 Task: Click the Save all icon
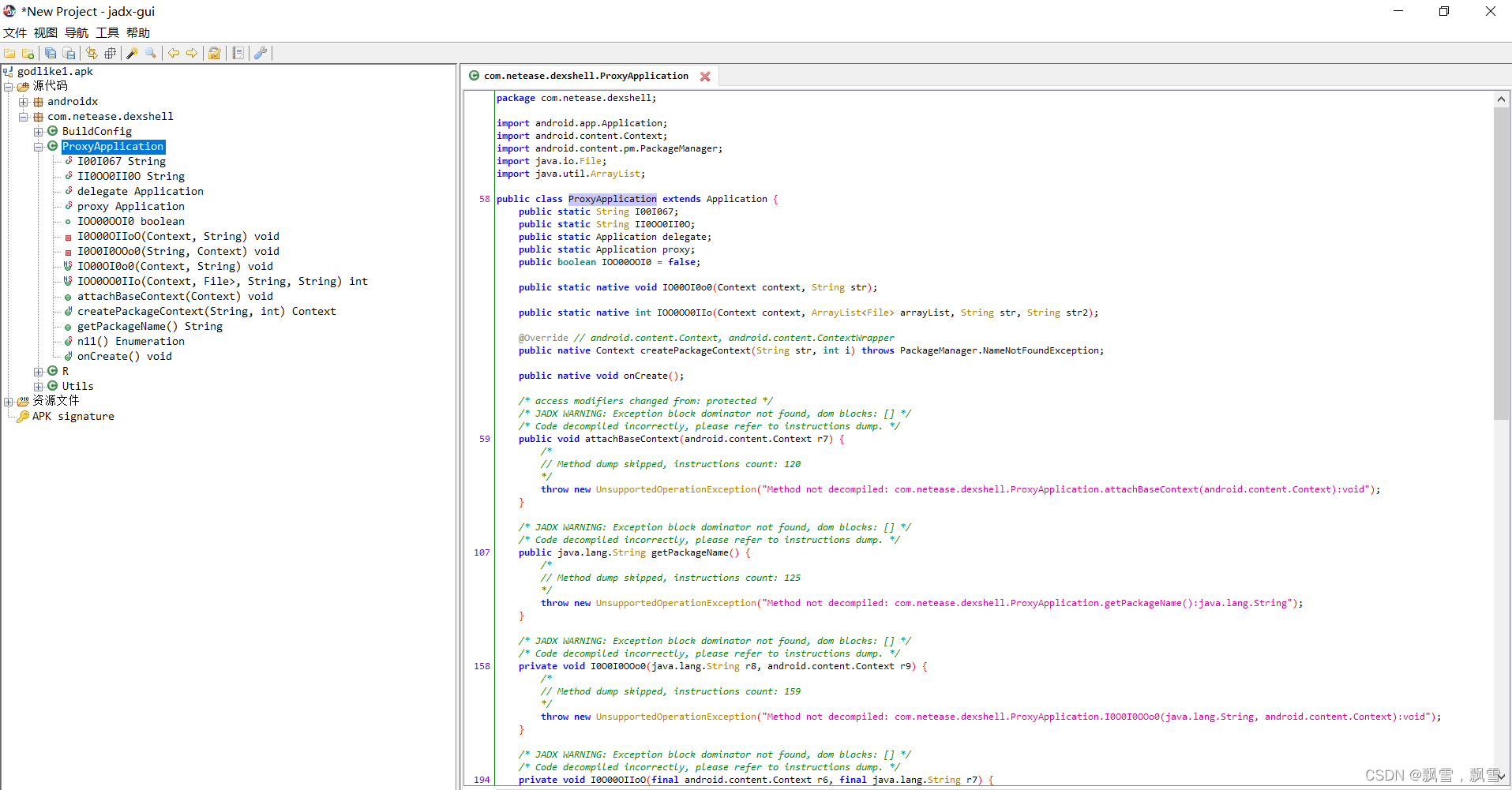51,53
